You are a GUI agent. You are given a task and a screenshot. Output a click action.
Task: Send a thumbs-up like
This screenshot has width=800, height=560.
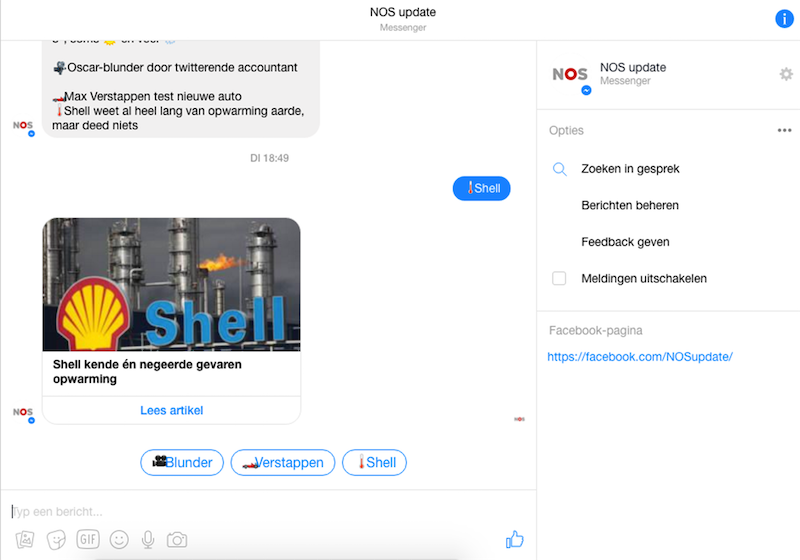pyautogui.click(x=515, y=540)
